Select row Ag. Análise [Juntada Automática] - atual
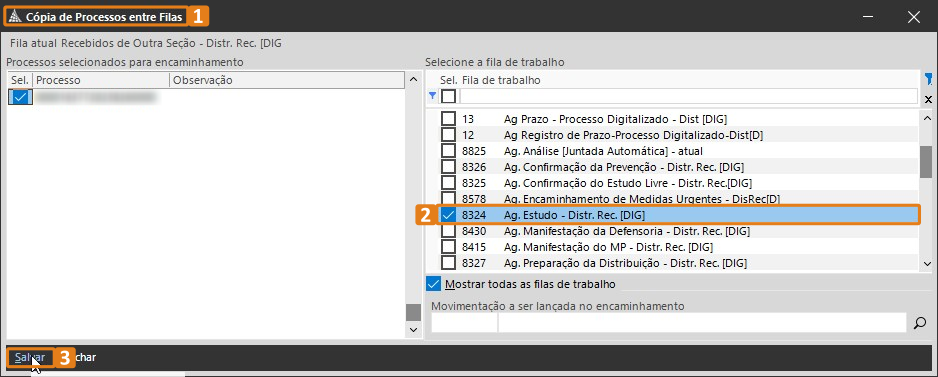The height and width of the screenshot is (377, 938). click(x=604, y=151)
